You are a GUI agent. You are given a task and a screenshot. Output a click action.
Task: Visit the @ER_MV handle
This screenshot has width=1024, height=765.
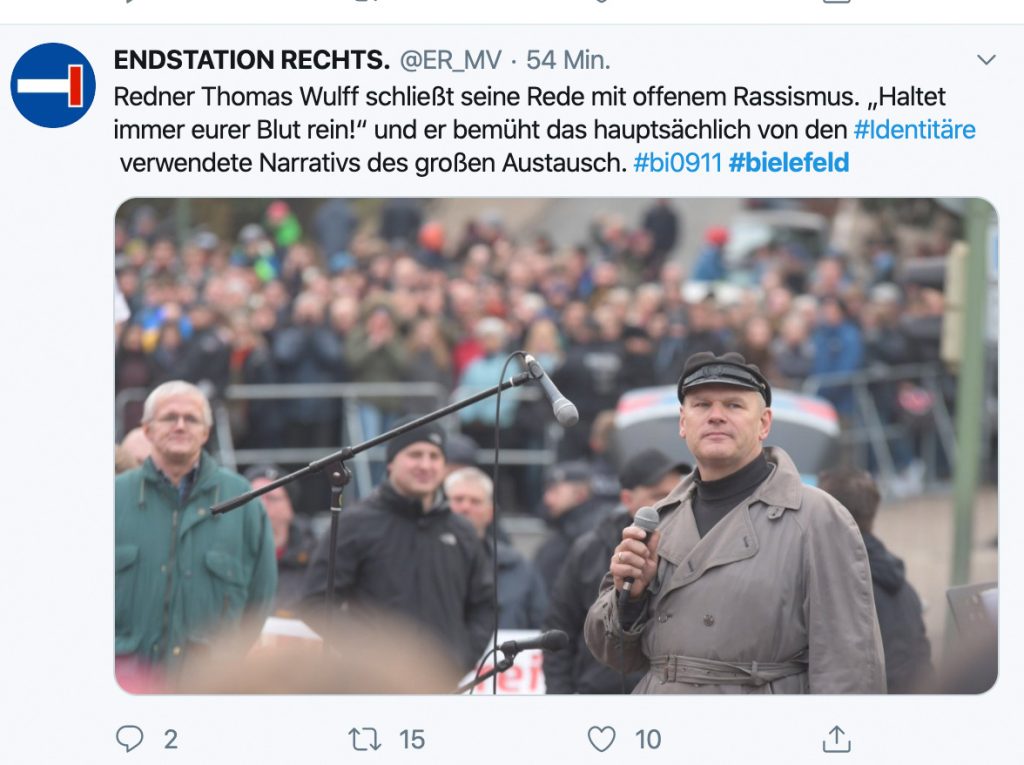coord(450,60)
